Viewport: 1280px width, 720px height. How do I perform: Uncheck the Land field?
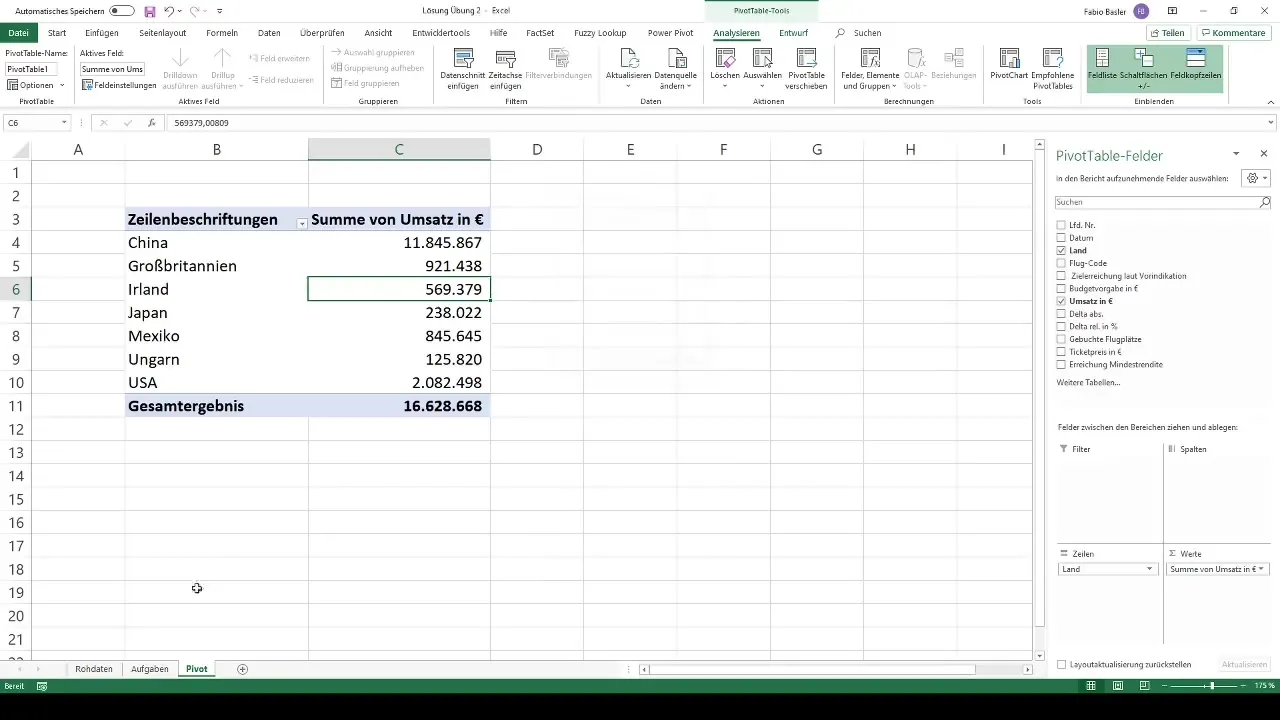[1061, 251]
